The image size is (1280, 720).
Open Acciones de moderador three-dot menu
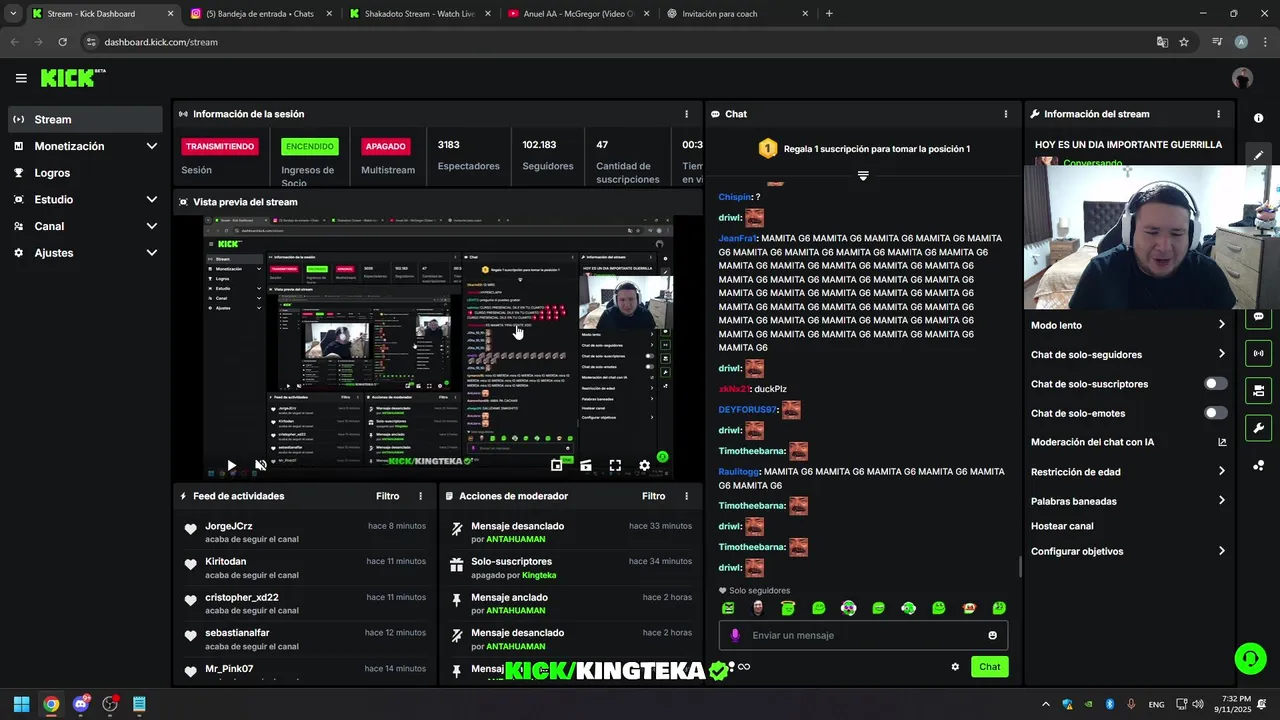[x=686, y=496]
